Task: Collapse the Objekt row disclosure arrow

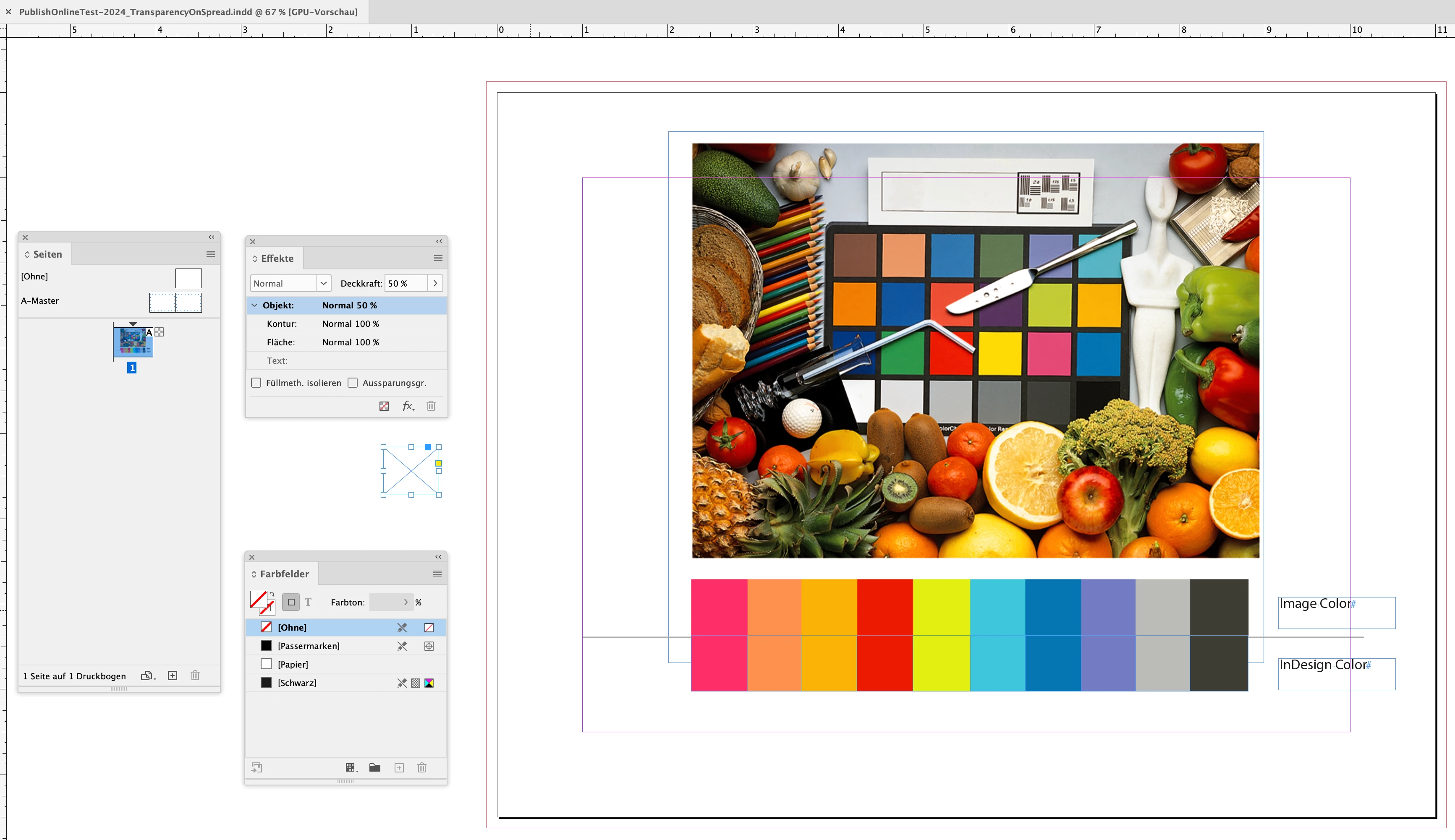Action: coord(254,305)
